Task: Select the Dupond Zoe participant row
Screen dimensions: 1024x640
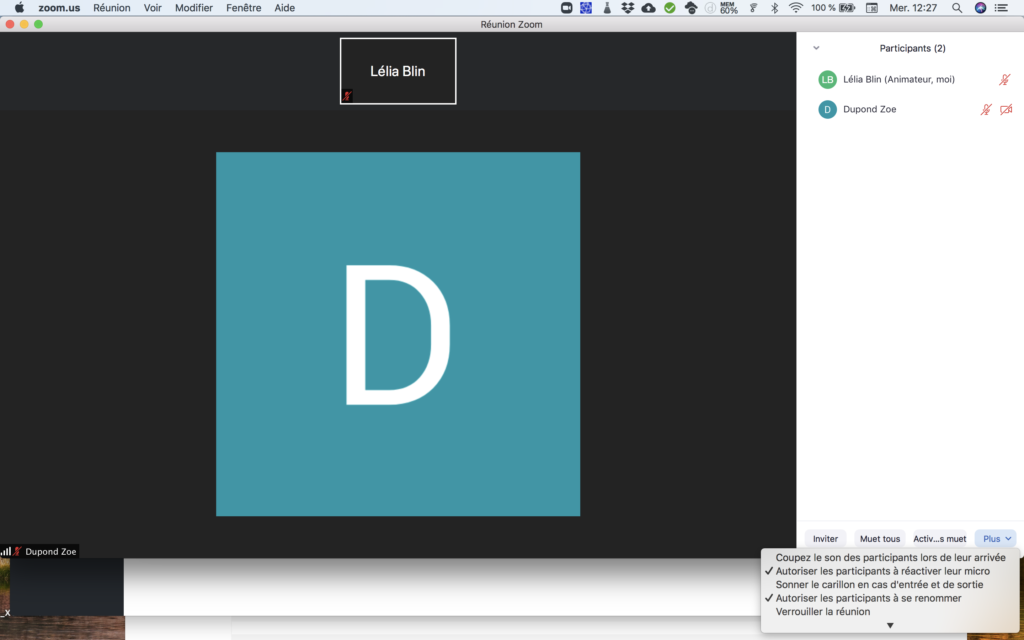Action: pos(910,109)
